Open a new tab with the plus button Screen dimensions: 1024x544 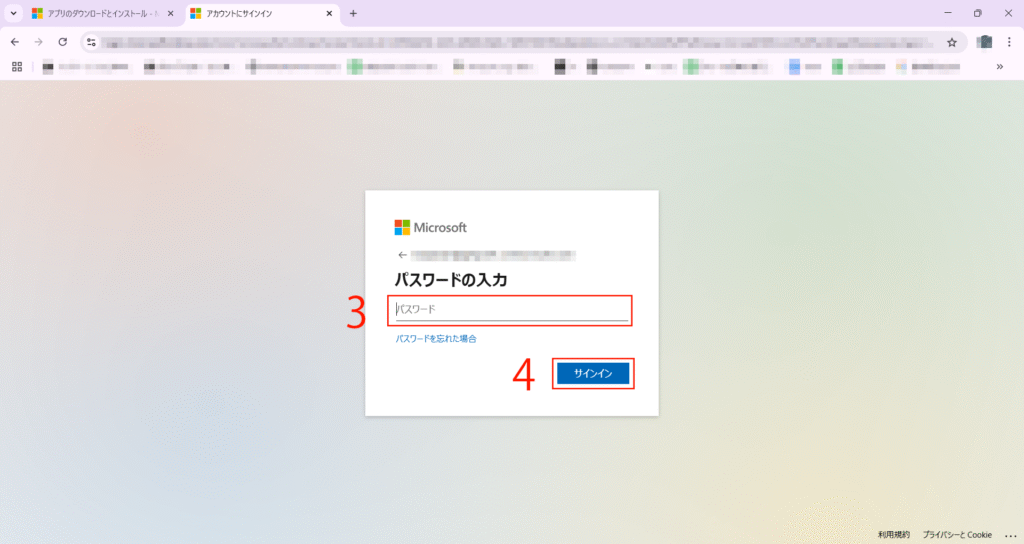pyautogui.click(x=353, y=13)
